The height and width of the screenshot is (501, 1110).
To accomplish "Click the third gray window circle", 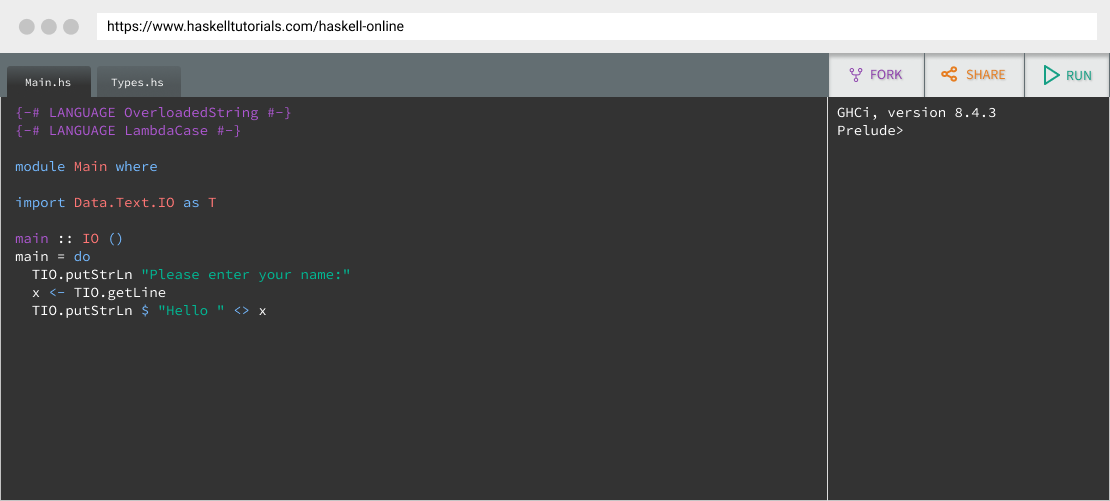I will [x=71, y=27].
